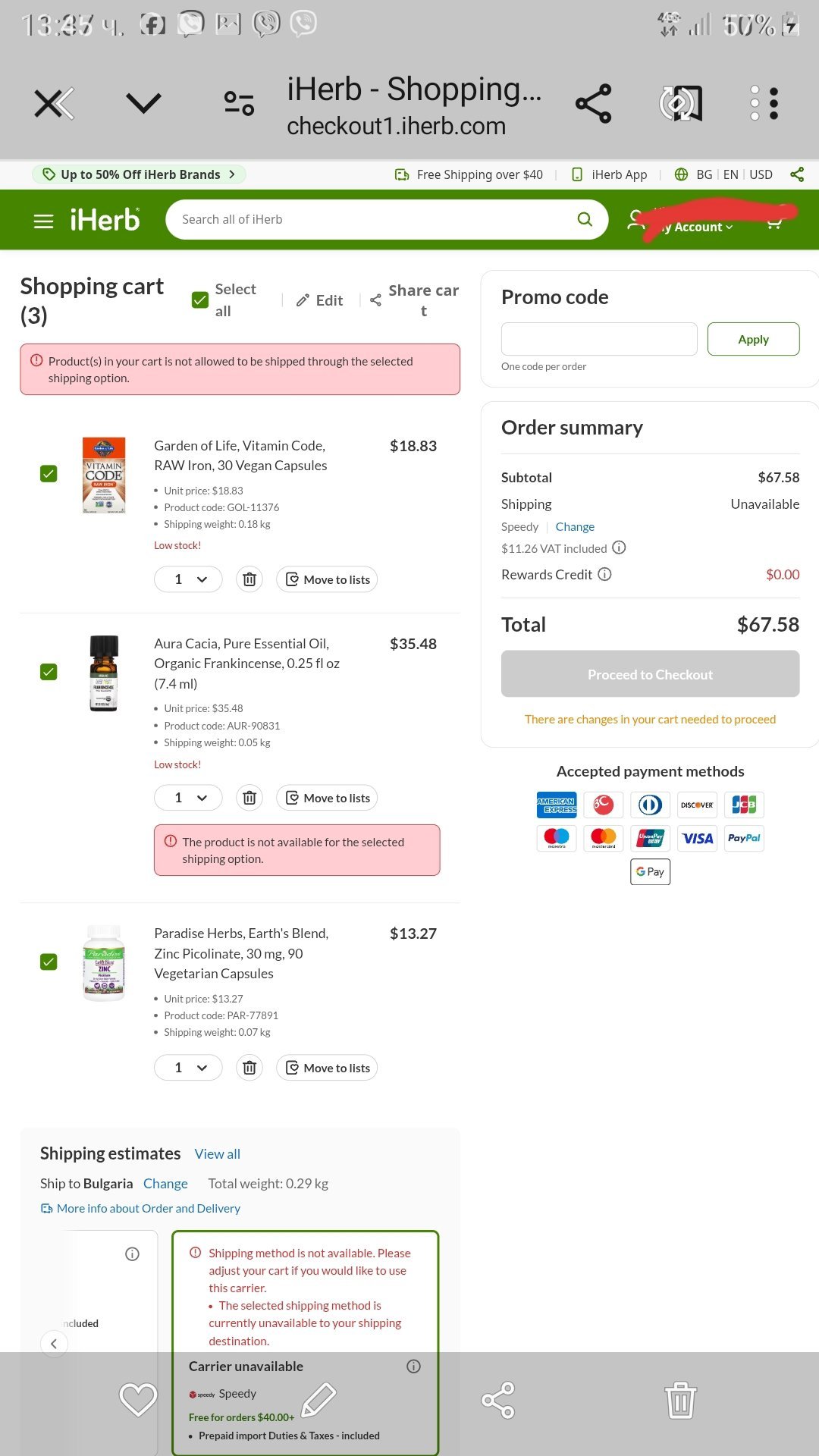Toggle the Select all checkbox
Image resolution: width=819 pixels, height=1456 pixels.
(x=200, y=300)
